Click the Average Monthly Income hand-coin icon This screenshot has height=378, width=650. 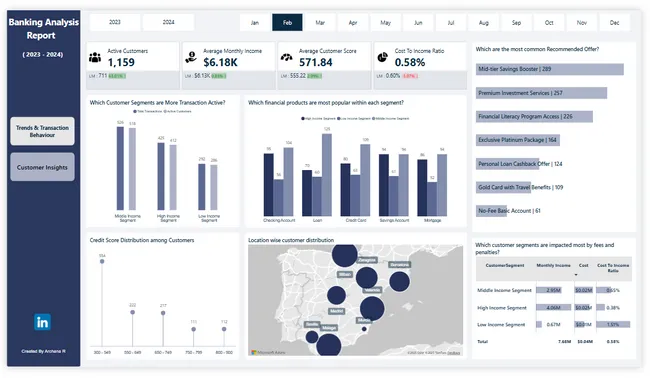(191, 57)
